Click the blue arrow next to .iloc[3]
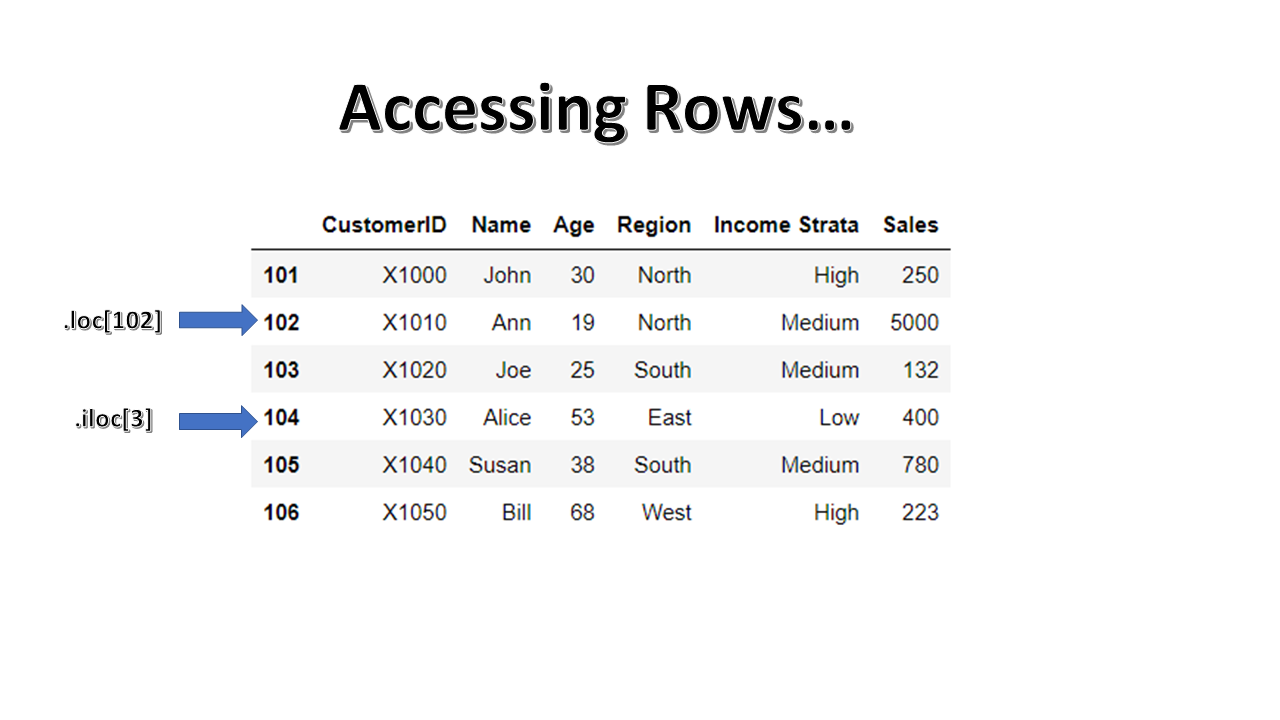Screen dimensions: 1280x720 219,420
